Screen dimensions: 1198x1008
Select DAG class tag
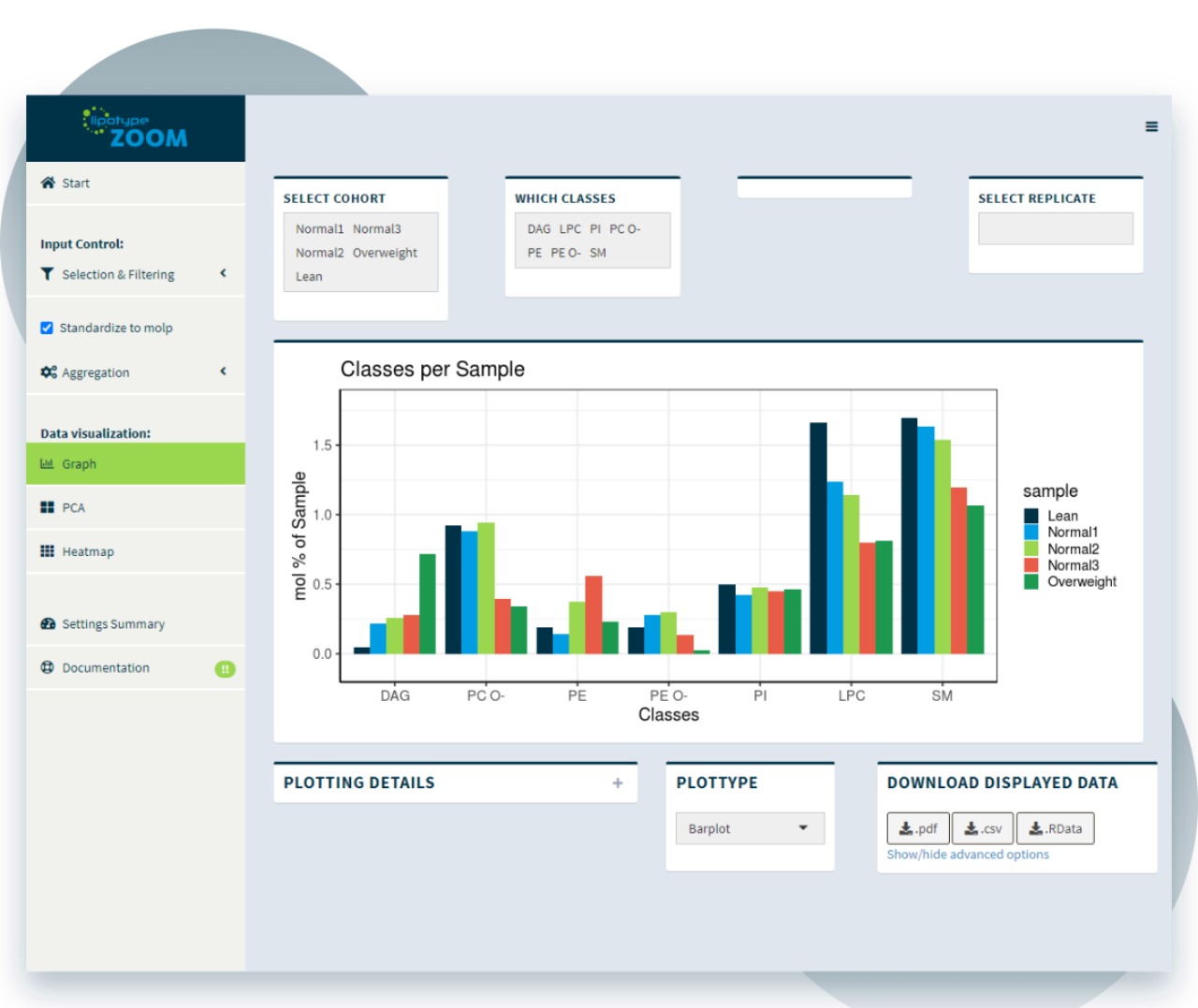[x=539, y=228]
